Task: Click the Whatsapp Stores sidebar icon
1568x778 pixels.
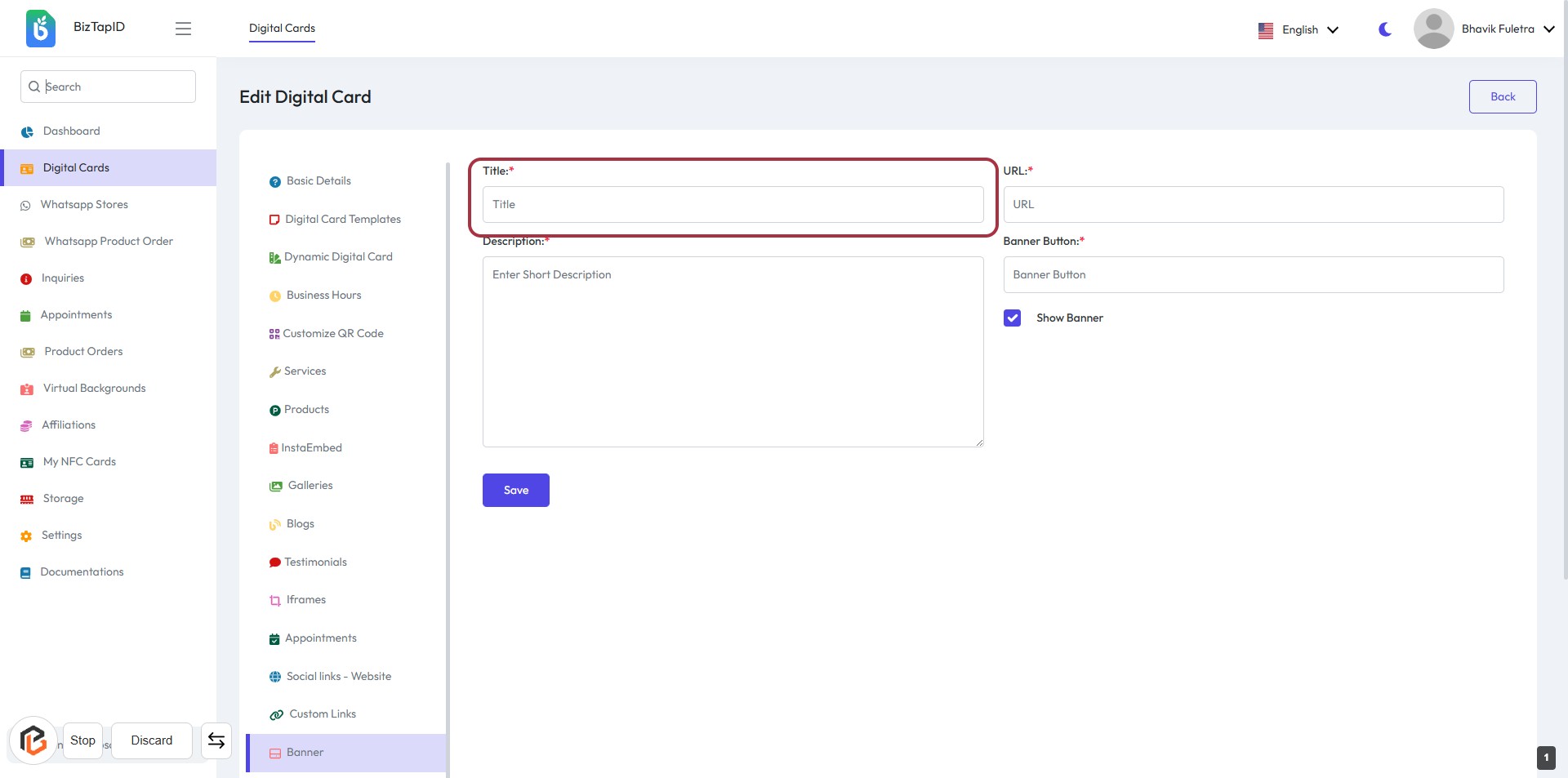Action: click(x=25, y=206)
